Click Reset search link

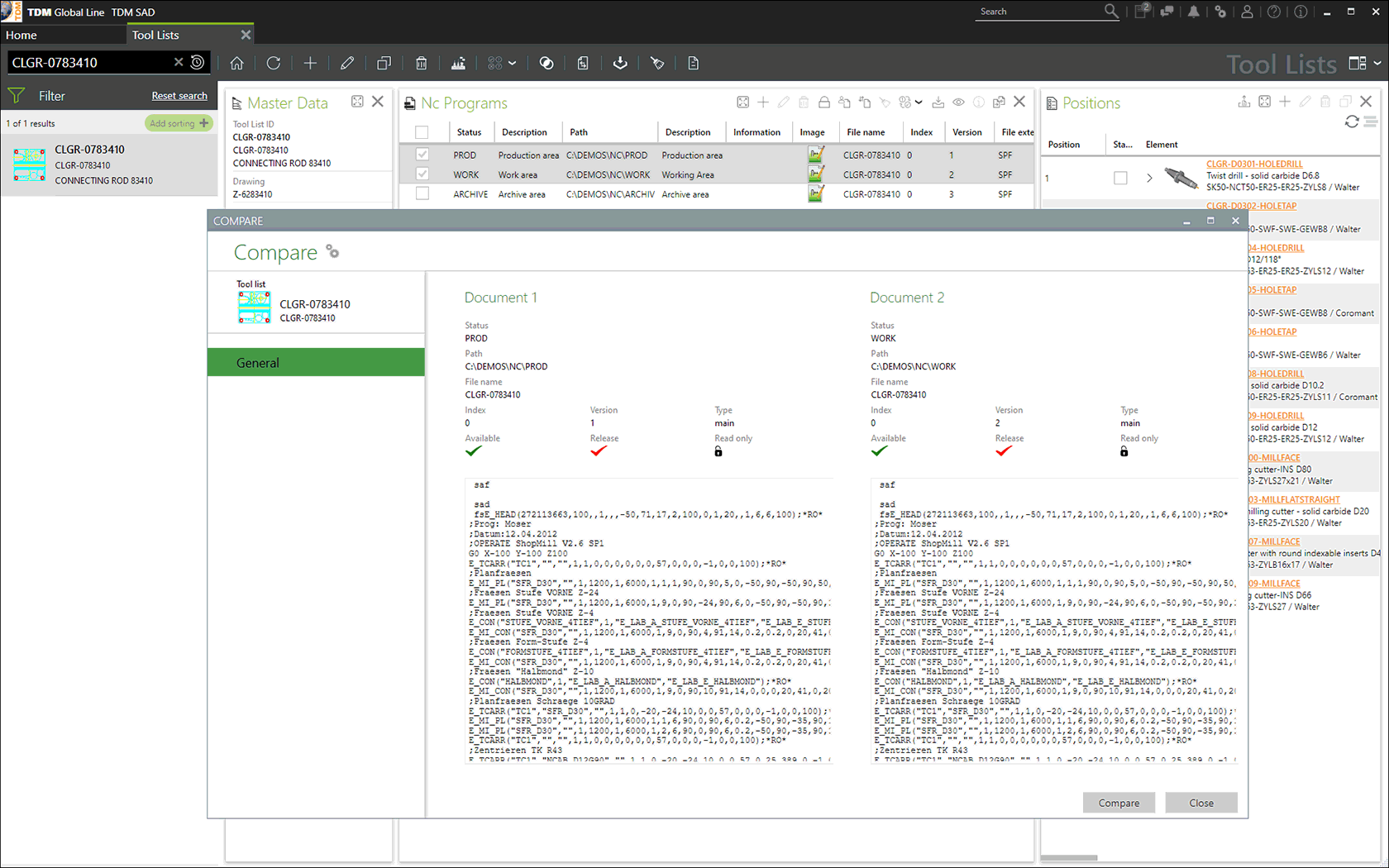point(179,96)
